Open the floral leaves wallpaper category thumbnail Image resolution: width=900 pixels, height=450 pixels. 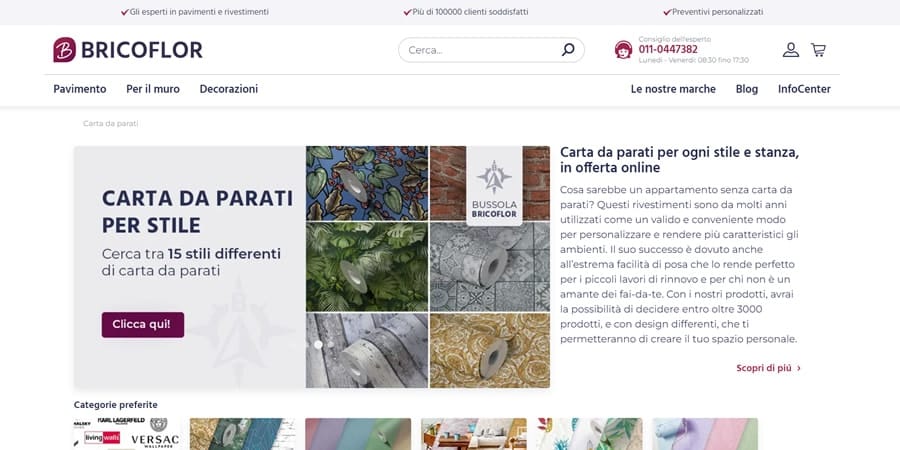589,434
